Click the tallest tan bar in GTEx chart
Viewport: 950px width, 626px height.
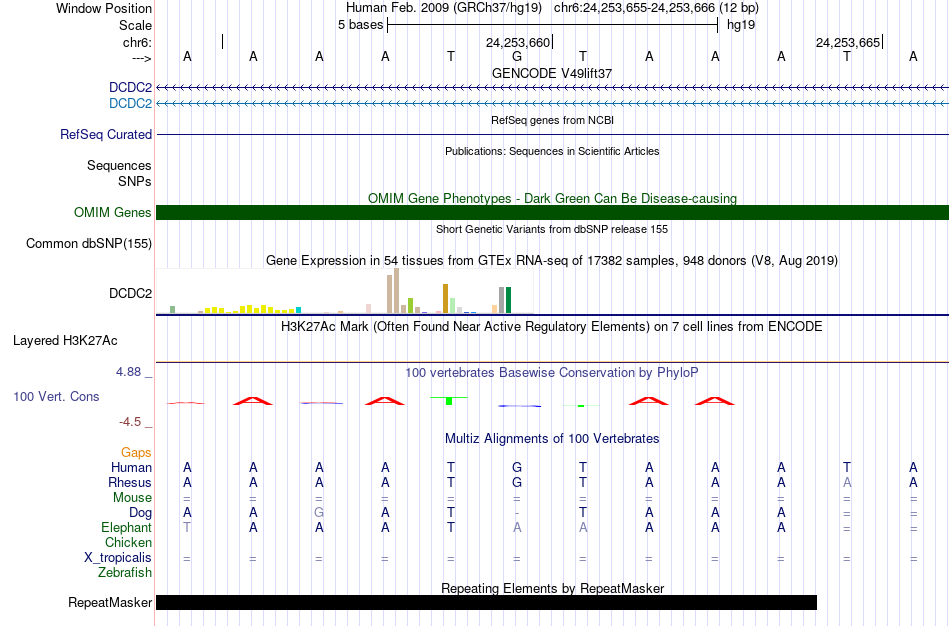pos(397,291)
